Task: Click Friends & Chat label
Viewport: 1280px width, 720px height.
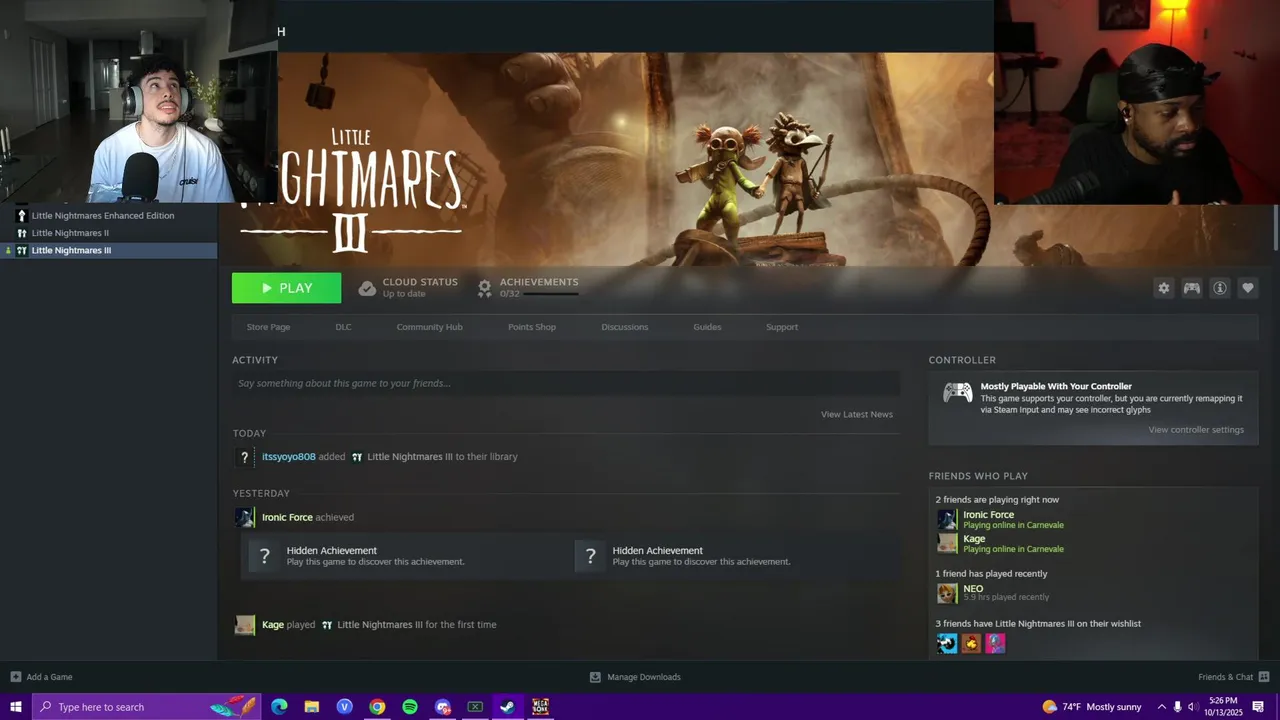Action: pos(1225,677)
